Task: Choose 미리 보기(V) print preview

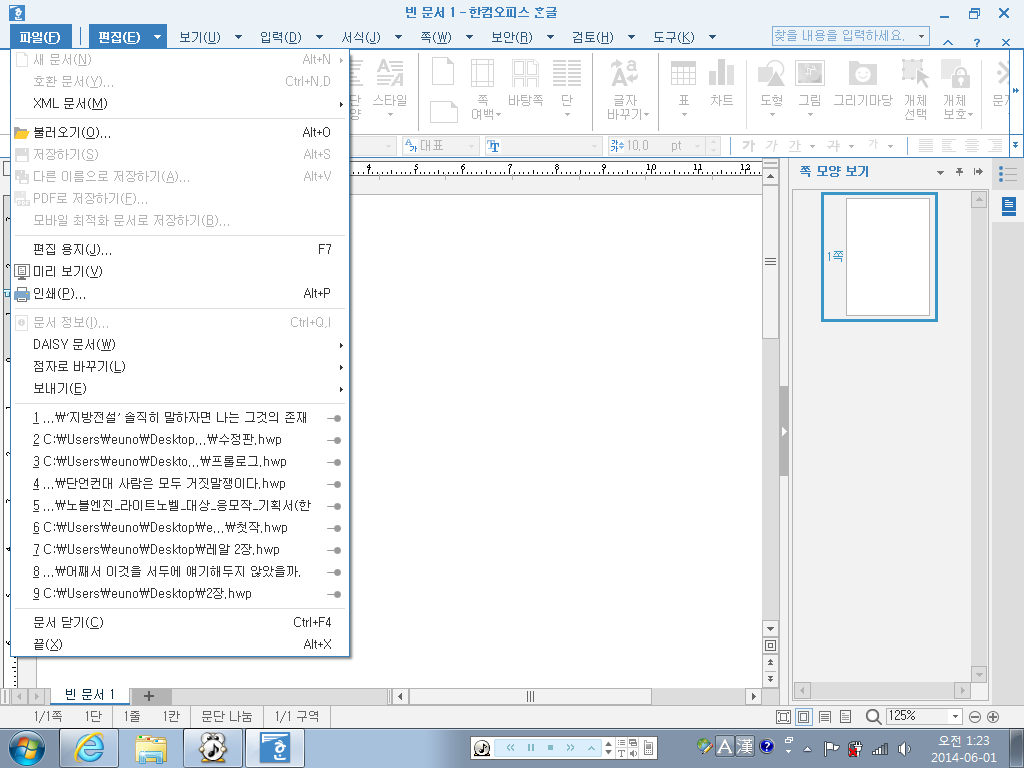Action: 181,272
